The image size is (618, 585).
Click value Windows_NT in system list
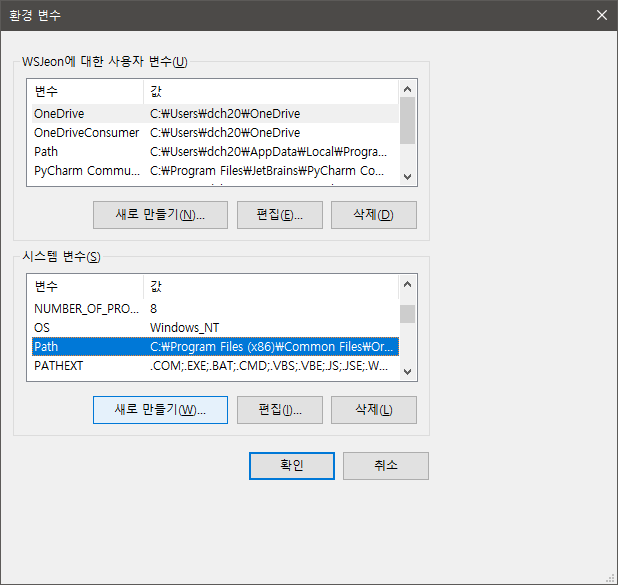coord(184,328)
